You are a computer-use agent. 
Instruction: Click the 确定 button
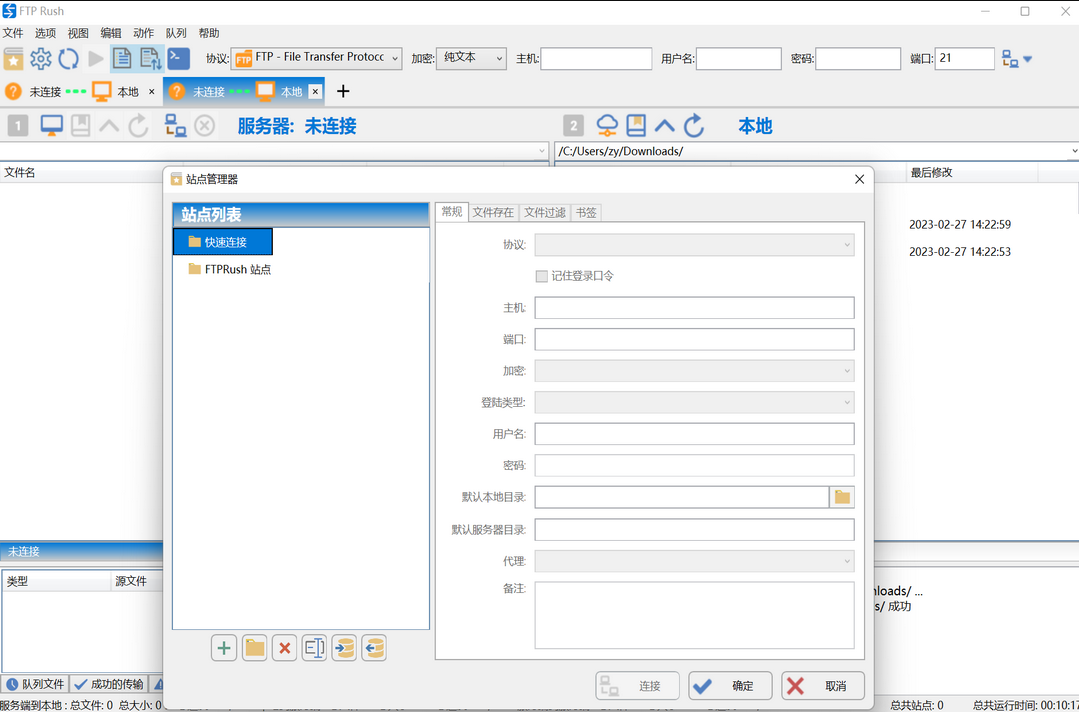click(730, 686)
